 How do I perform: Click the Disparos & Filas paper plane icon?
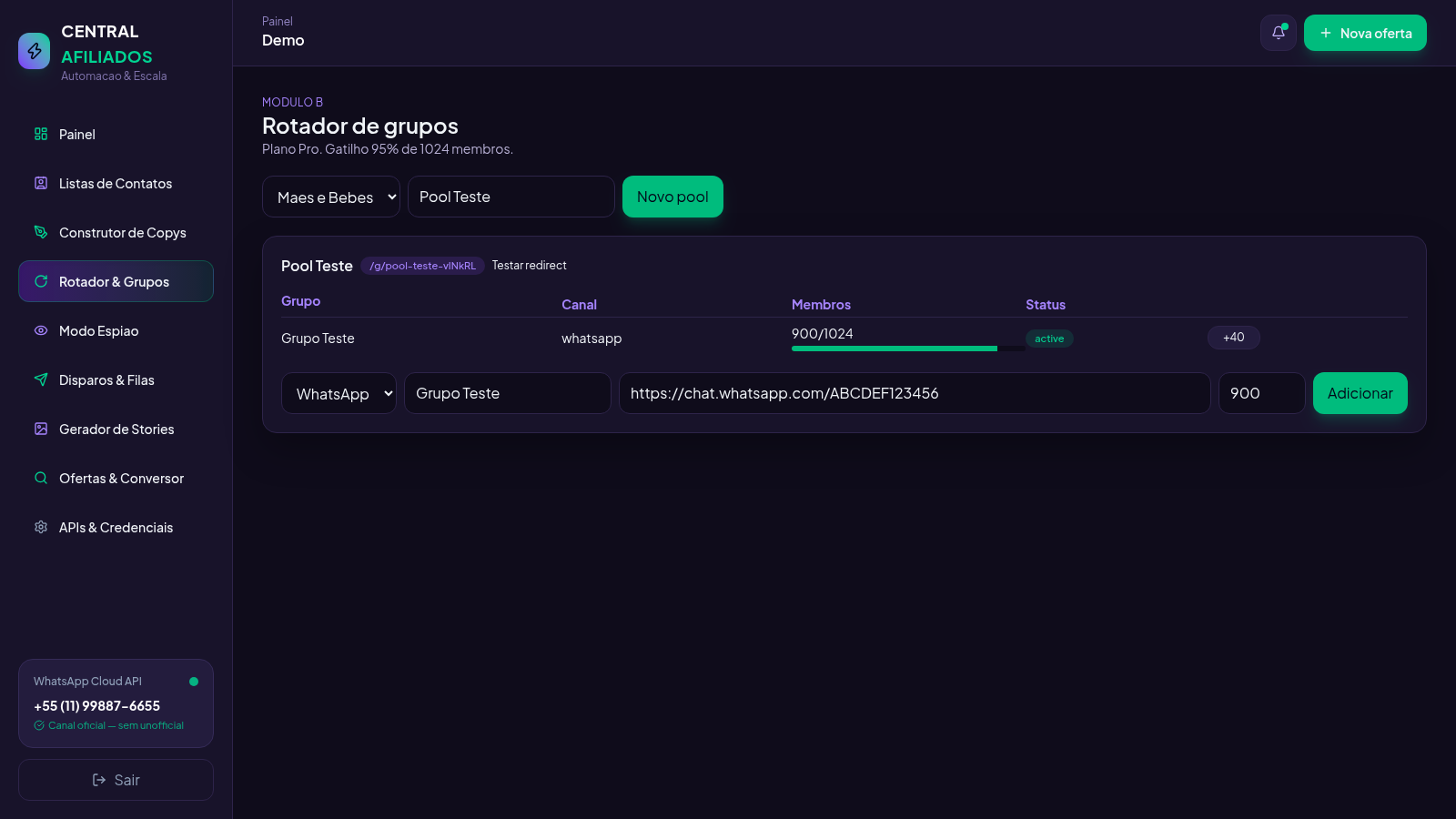[x=41, y=379]
